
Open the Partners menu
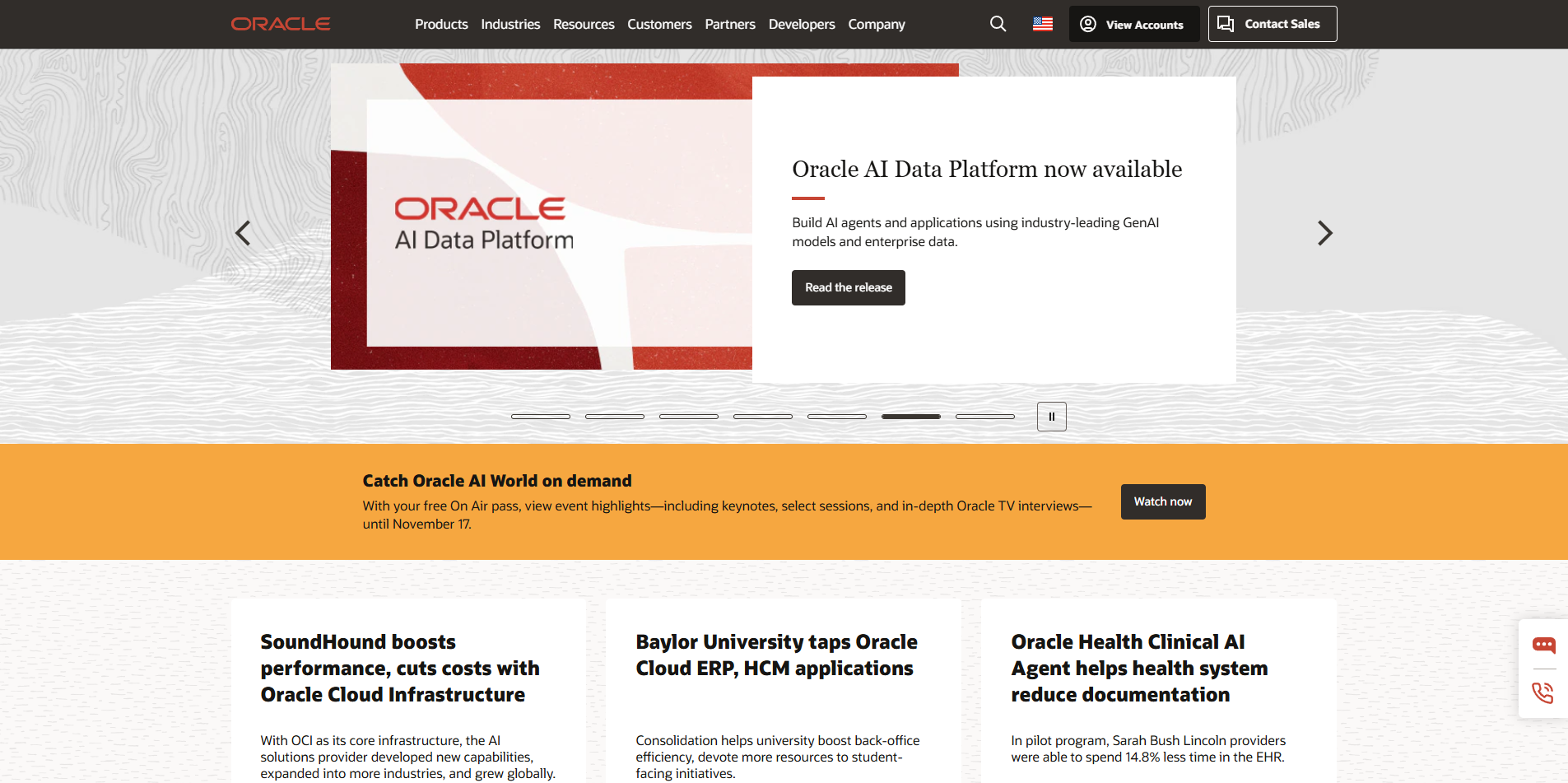(730, 24)
